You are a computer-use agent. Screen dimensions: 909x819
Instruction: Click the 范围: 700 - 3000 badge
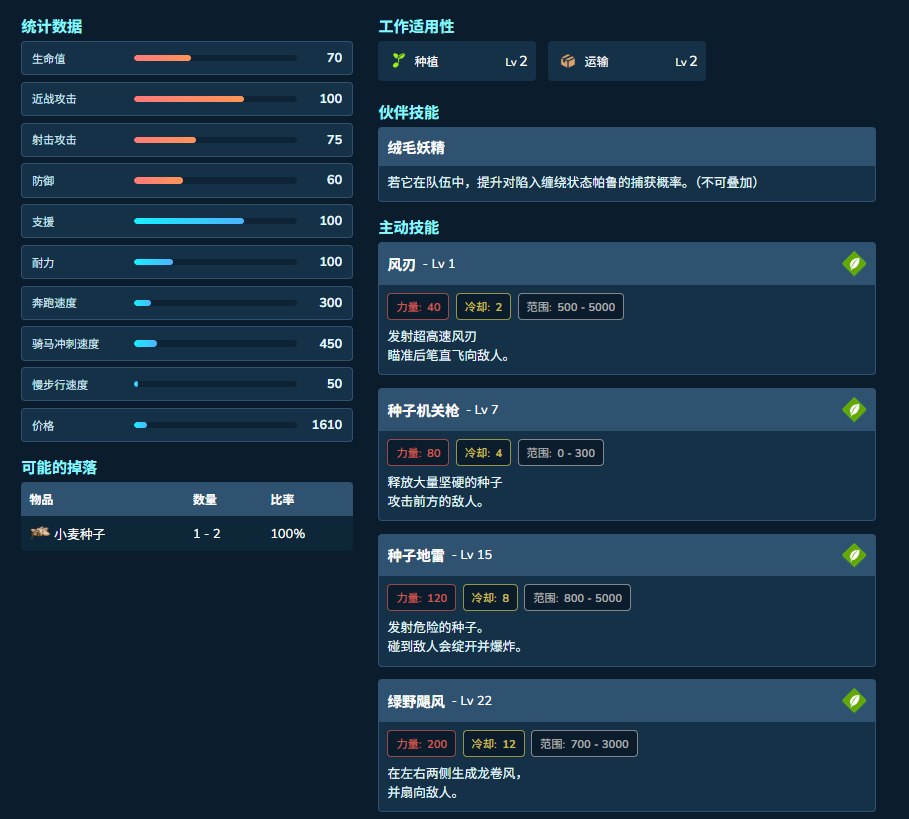pos(584,744)
